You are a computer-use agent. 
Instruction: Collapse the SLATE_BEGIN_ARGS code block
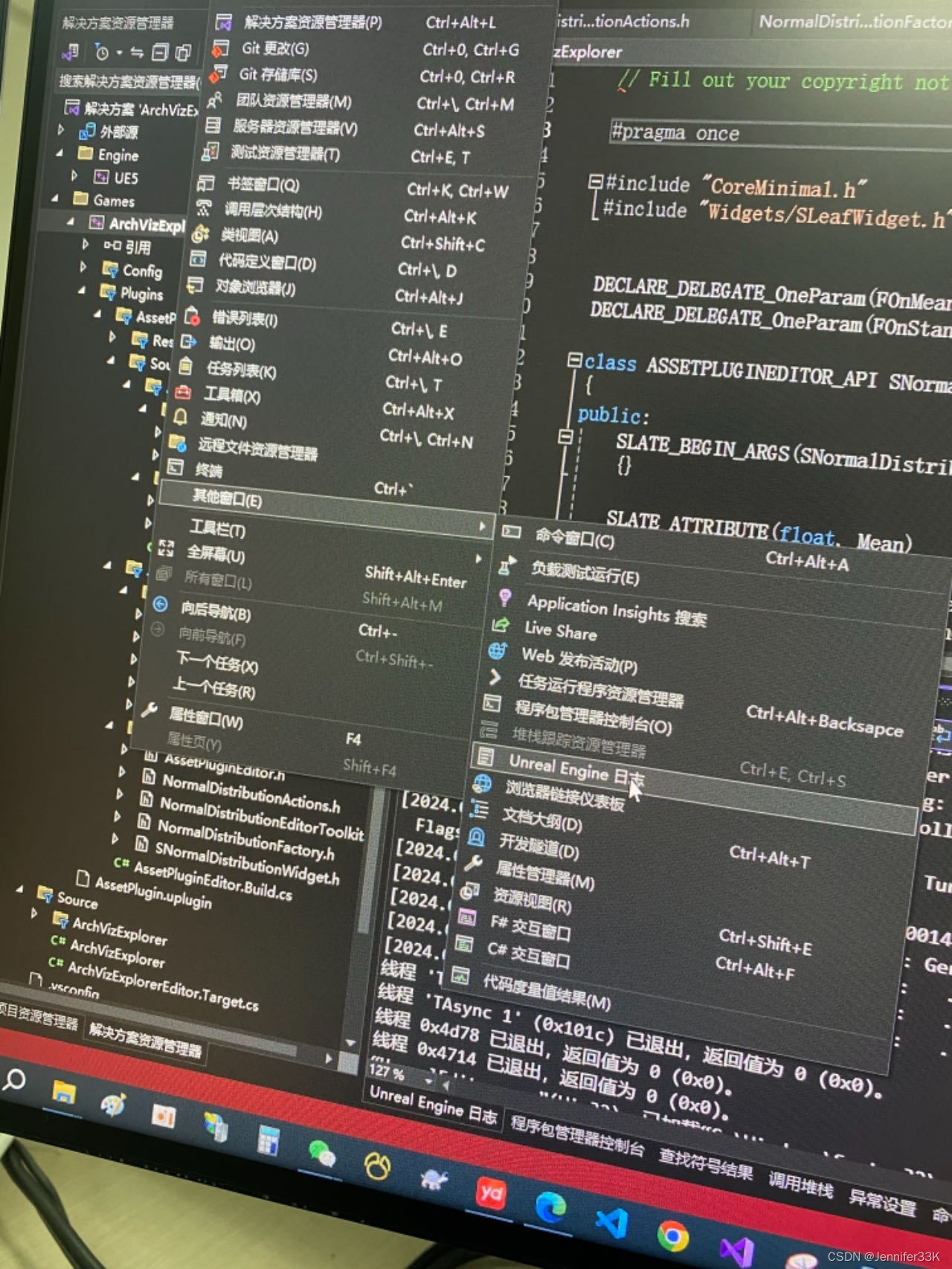[x=565, y=437]
